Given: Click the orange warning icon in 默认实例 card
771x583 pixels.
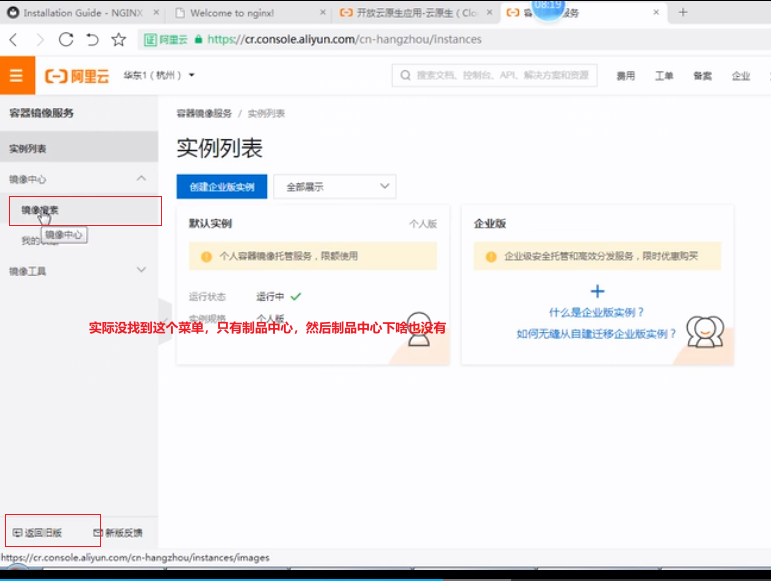Looking at the screenshot, I should (x=207, y=256).
